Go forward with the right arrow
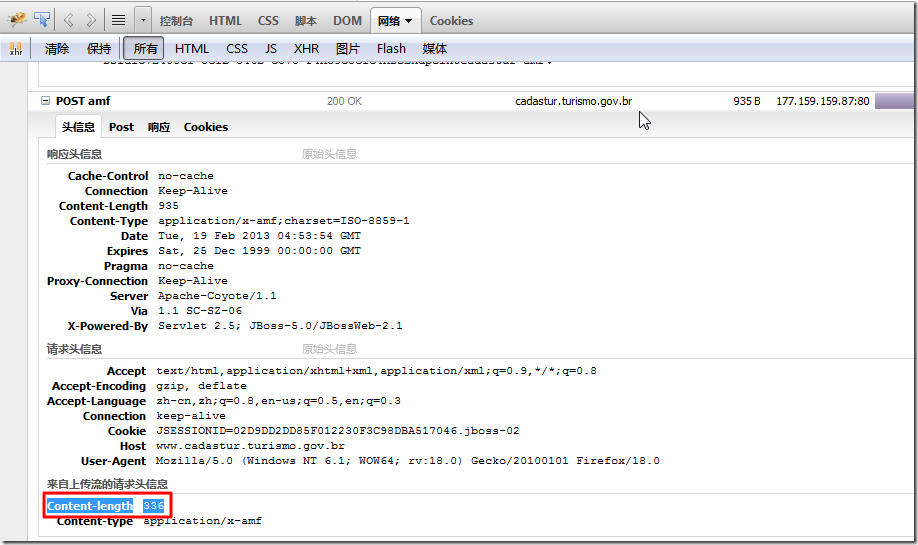This screenshot has width=918, height=545. tap(91, 20)
